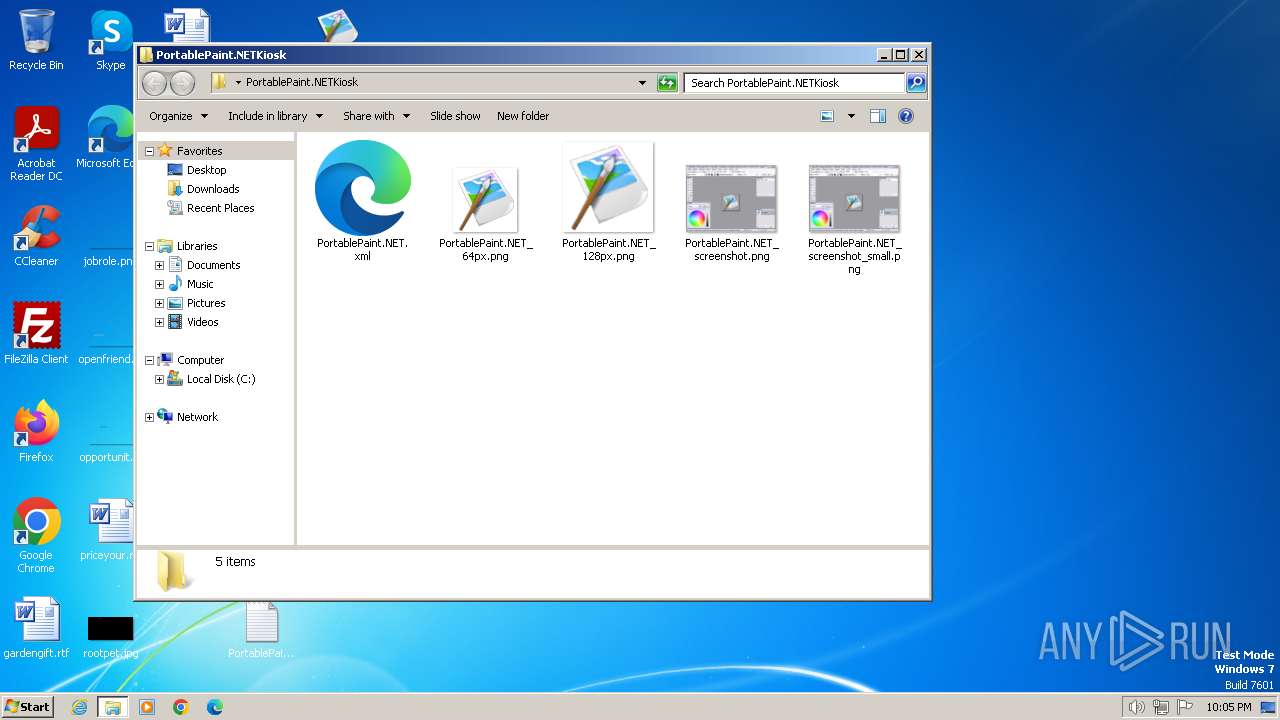This screenshot has height=720, width=1280.
Task: Select the Skype desktop shortcut
Action: click(110, 41)
